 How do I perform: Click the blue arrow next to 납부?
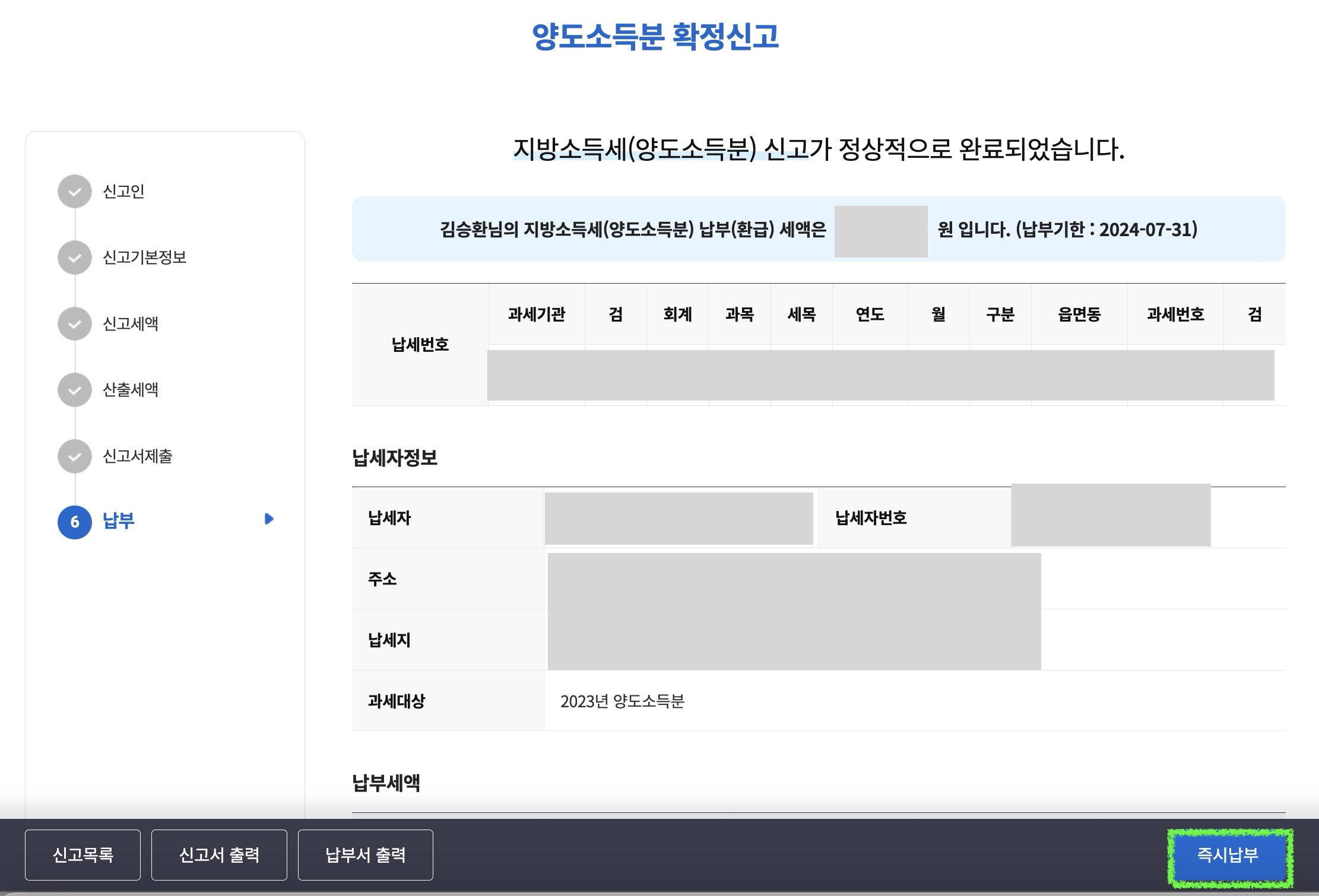click(x=268, y=519)
